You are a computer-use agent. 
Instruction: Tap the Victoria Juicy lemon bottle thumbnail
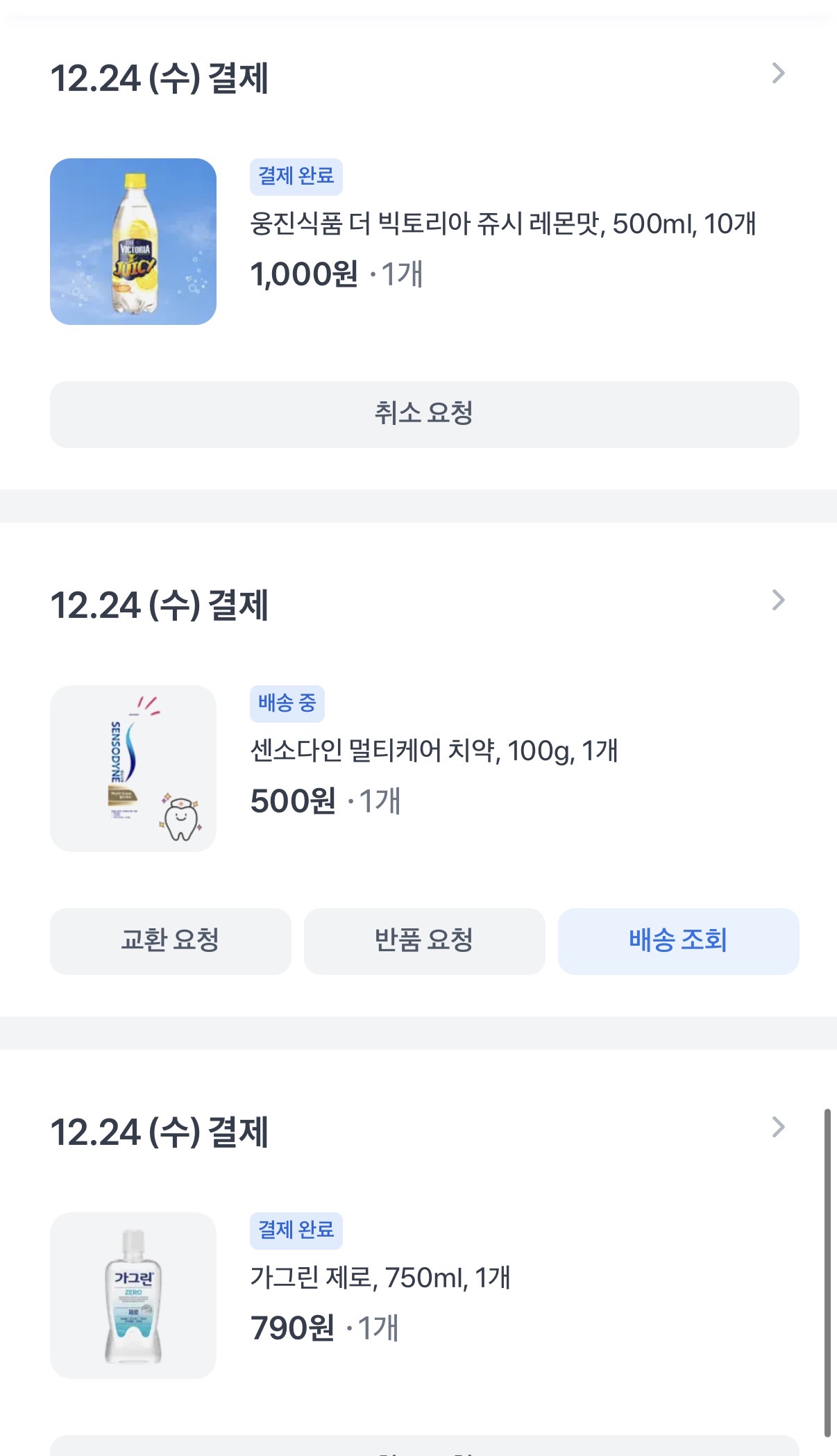pos(133,242)
